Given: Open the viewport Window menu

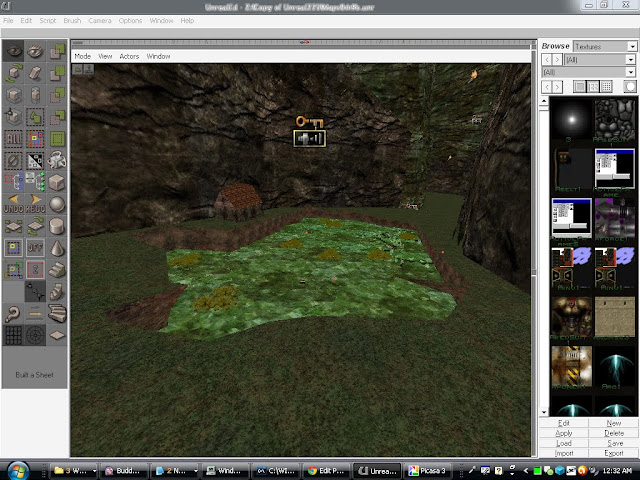Looking at the screenshot, I should [158, 56].
